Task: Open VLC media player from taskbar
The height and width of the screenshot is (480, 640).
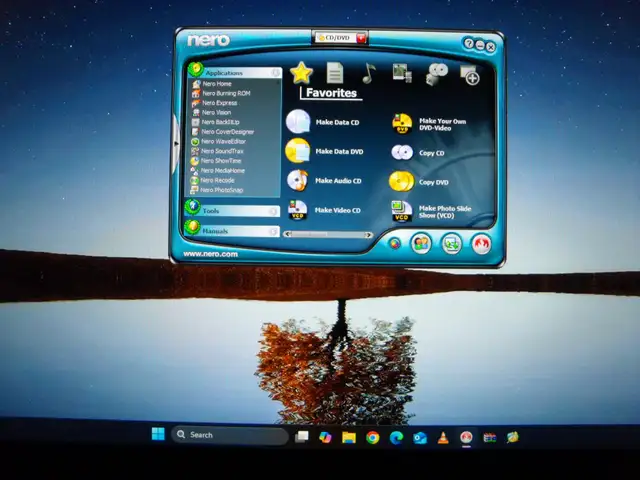Action: [x=443, y=438]
